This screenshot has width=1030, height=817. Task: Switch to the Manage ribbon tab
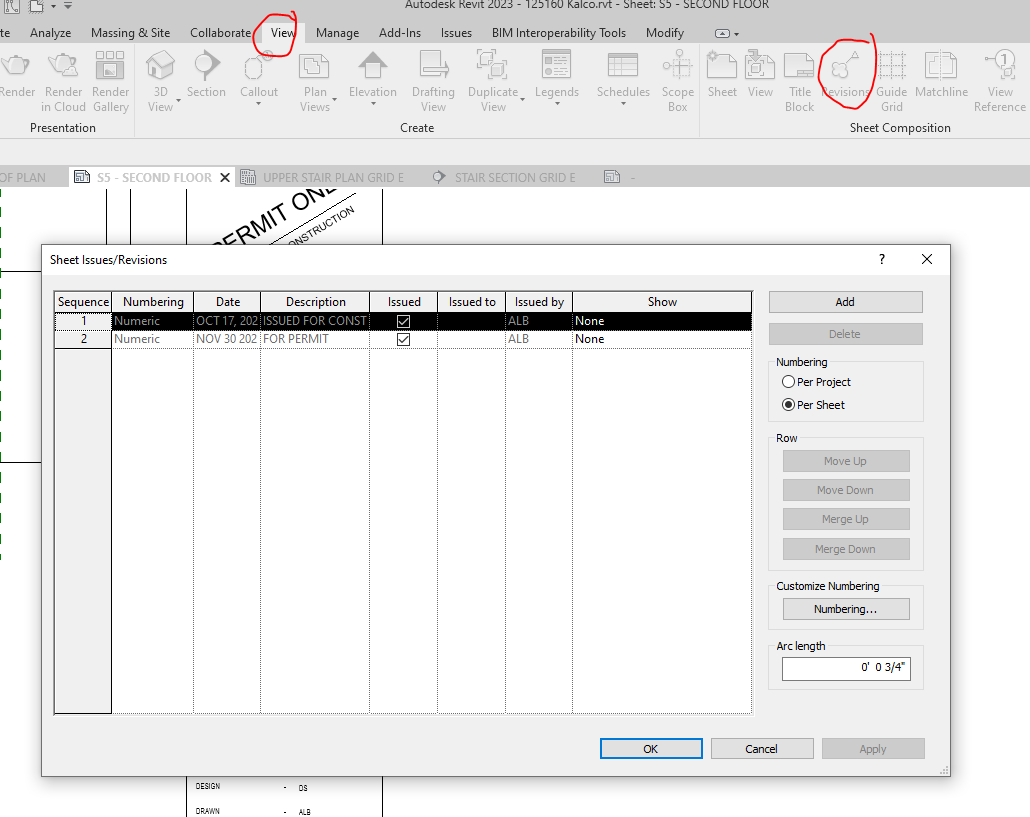pos(337,32)
